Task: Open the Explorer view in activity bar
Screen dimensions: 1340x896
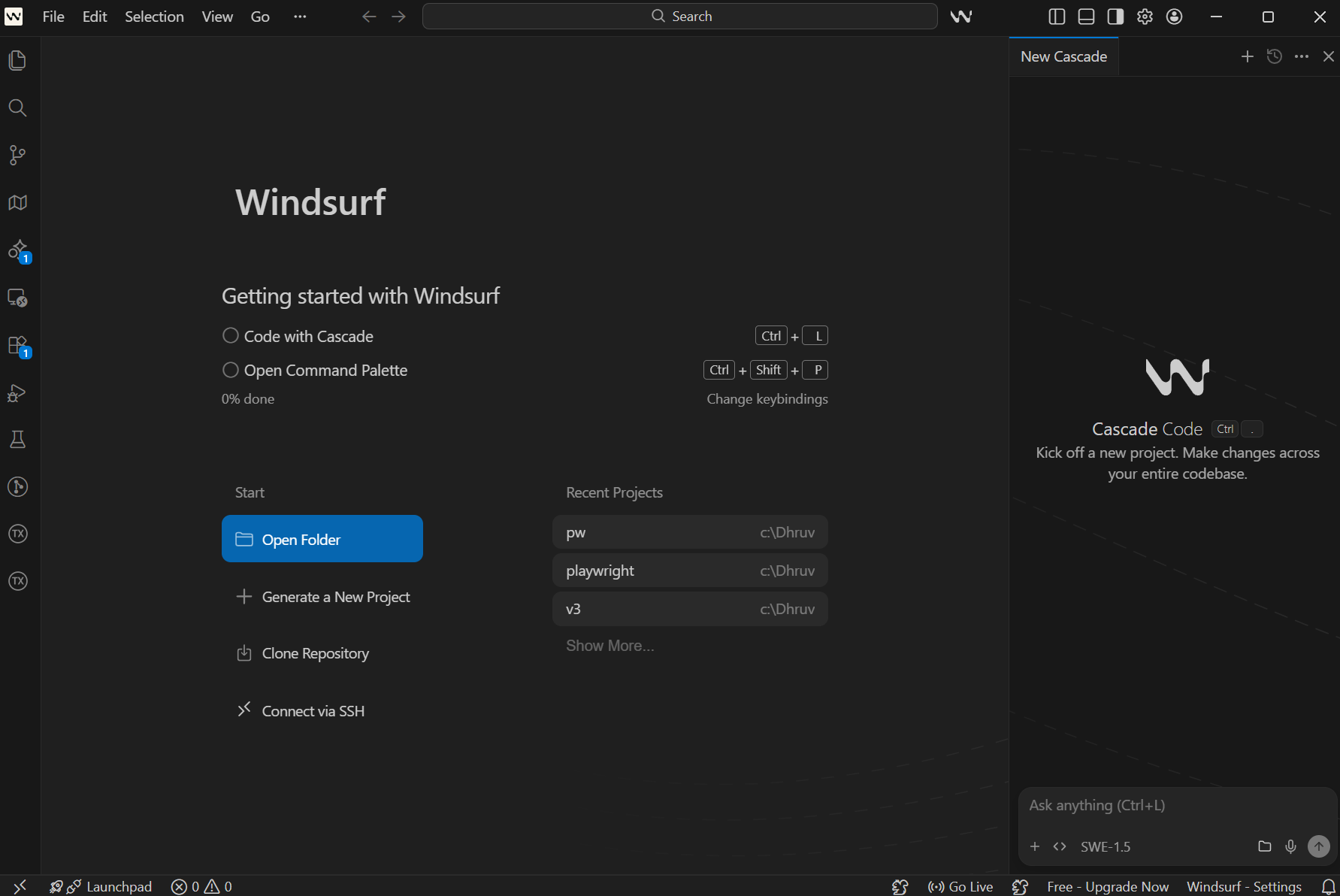Action: pyautogui.click(x=17, y=61)
